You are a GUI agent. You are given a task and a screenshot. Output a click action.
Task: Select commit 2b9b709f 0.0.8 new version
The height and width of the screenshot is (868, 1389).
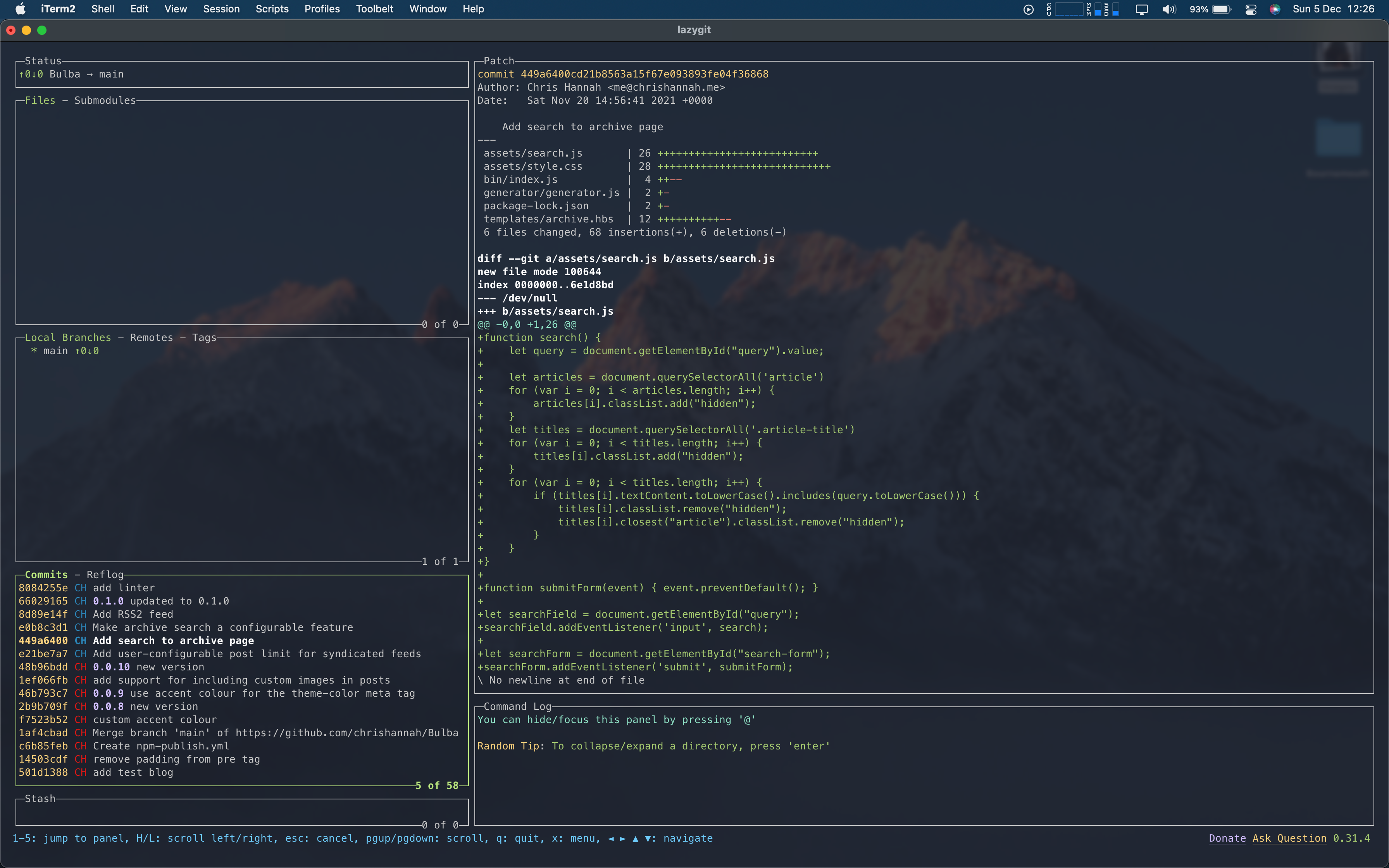click(x=243, y=707)
